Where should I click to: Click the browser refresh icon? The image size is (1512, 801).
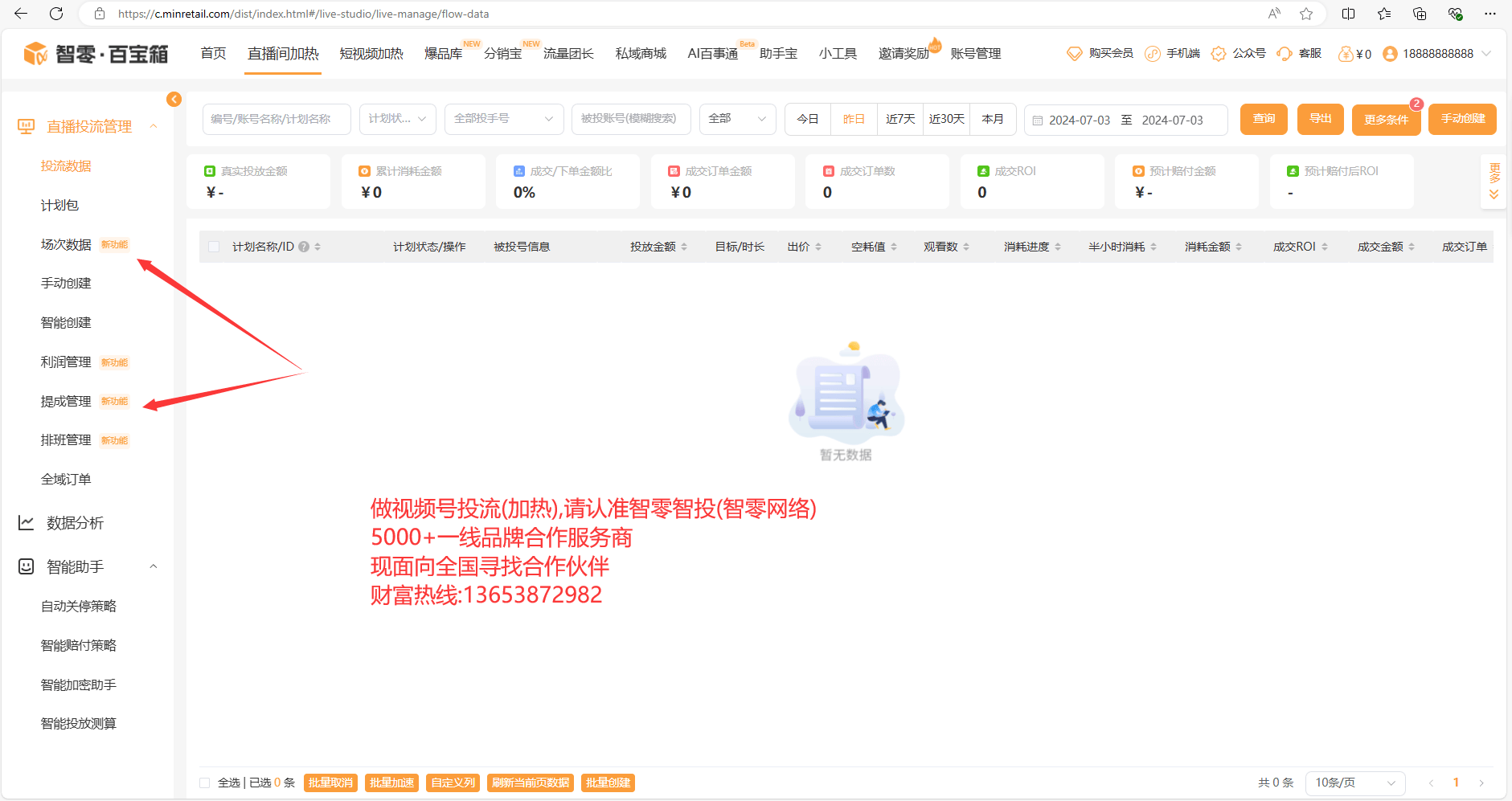click(x=56, y=14)
